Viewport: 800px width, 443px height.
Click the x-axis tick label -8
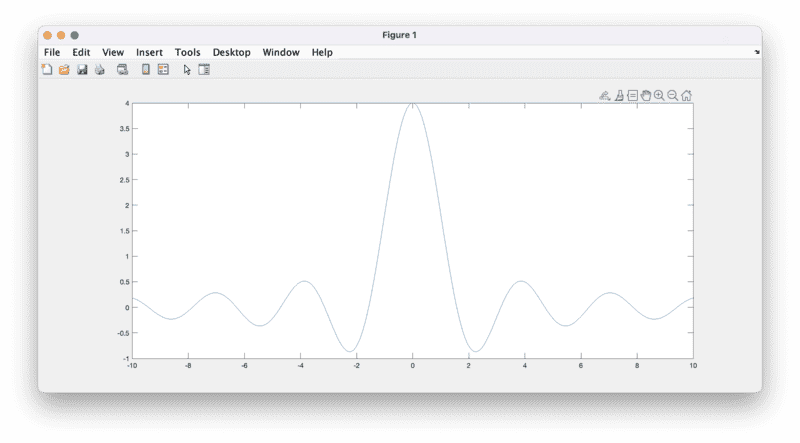(x=188, y=365)
